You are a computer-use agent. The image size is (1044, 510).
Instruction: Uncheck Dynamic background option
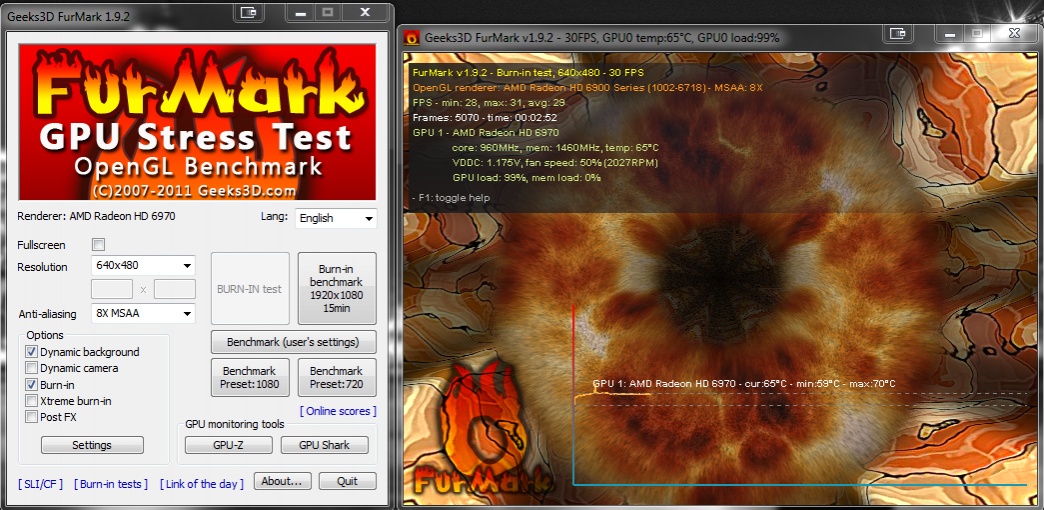pyautogui.click(x=31, y=352)
